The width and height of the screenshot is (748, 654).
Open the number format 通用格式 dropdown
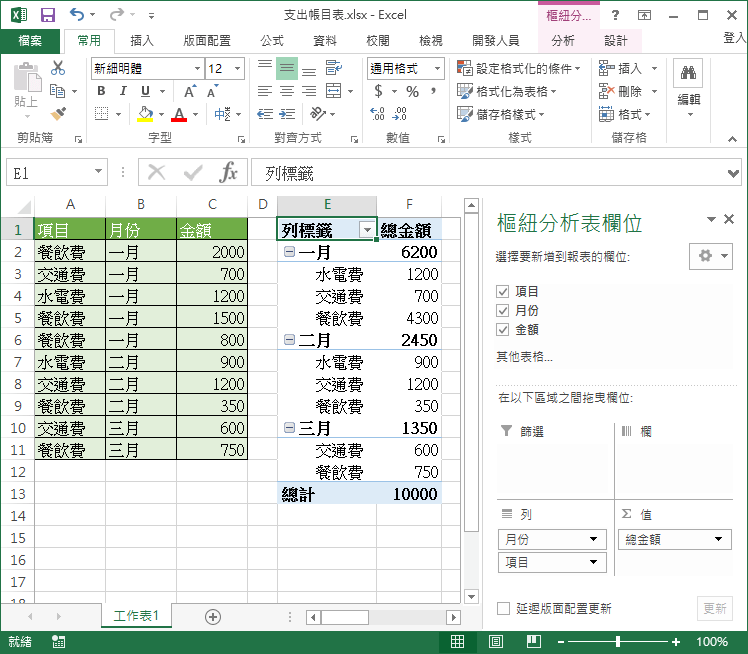point(437,68)
